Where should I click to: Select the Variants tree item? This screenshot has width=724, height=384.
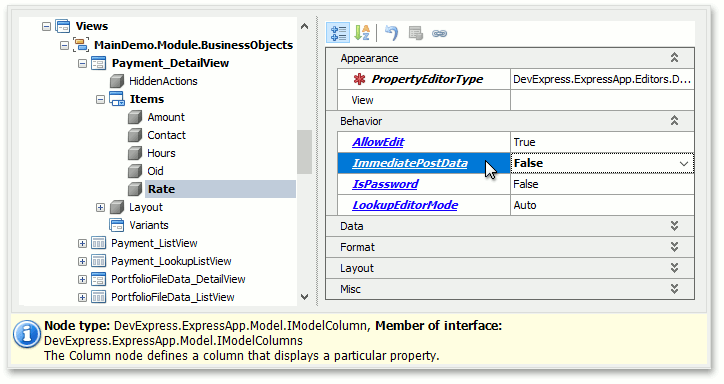pos(149,225)
